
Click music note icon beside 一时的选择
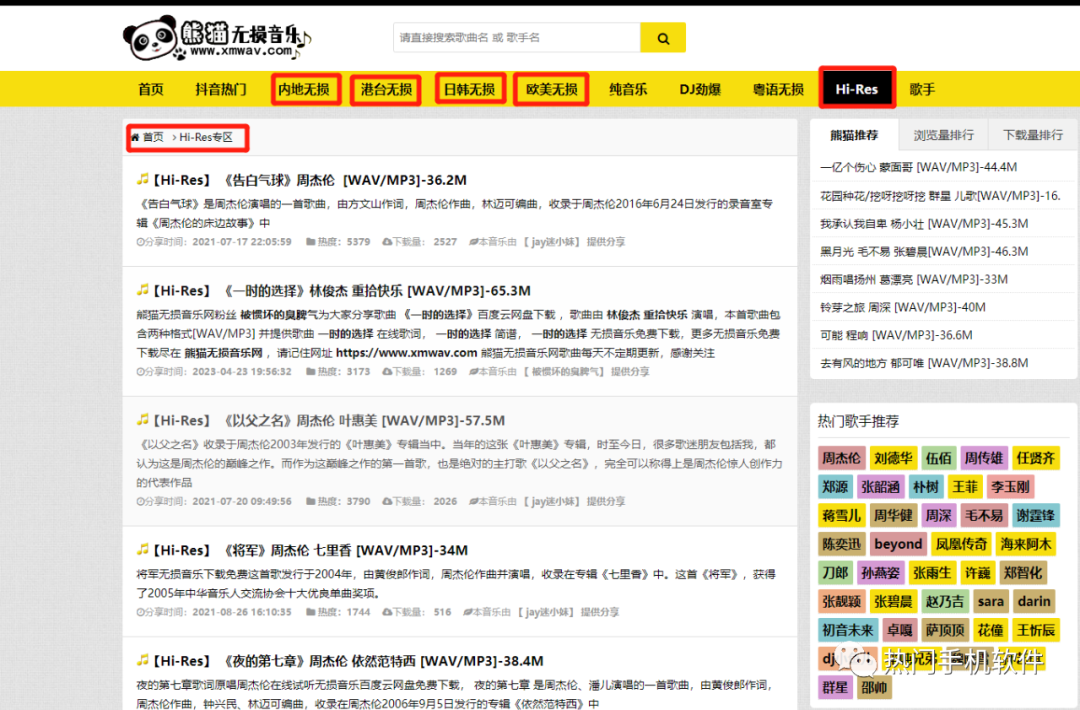click(143, 290)
